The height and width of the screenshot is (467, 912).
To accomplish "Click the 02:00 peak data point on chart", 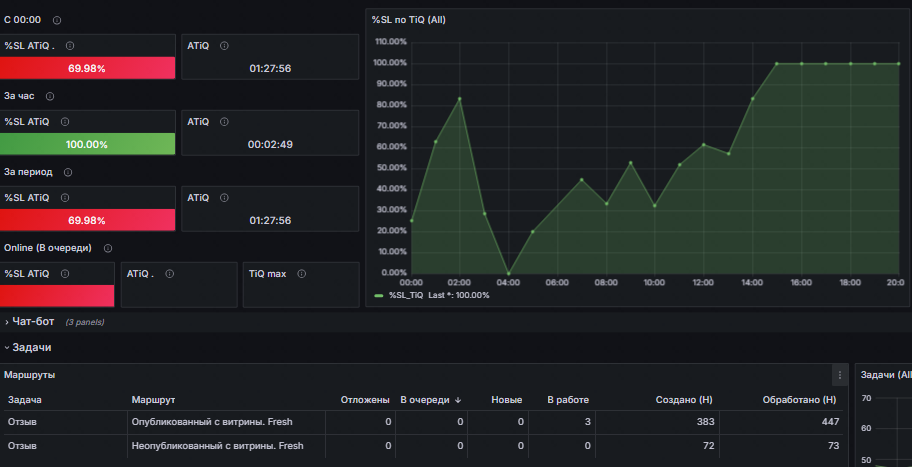I will (459, 99).
